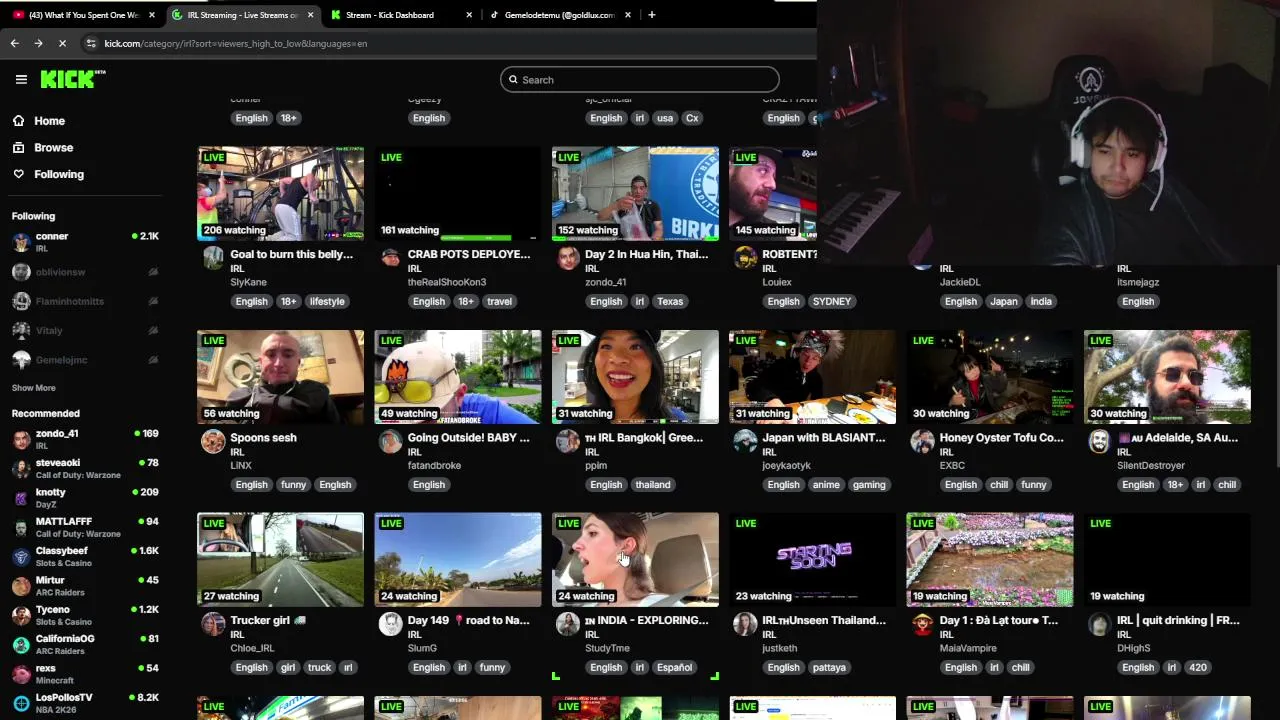1280x720 pixels.
Task: Open DHighS channel name link
Action: 1134,648
